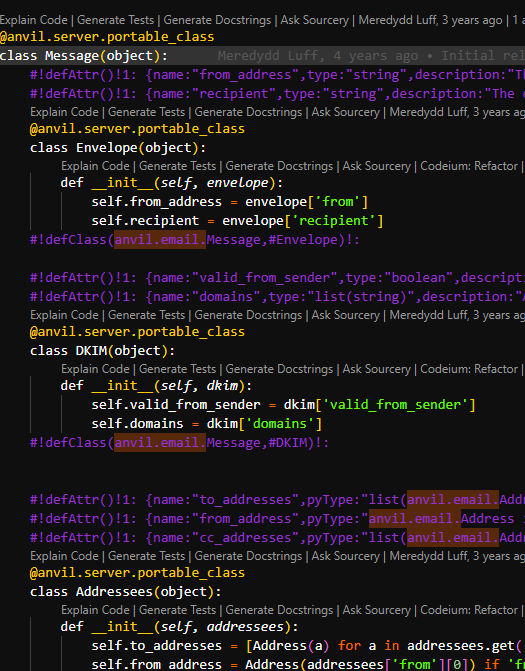
Task: Click Generate Tests lens for class DKIM
Action: [146, 315]
